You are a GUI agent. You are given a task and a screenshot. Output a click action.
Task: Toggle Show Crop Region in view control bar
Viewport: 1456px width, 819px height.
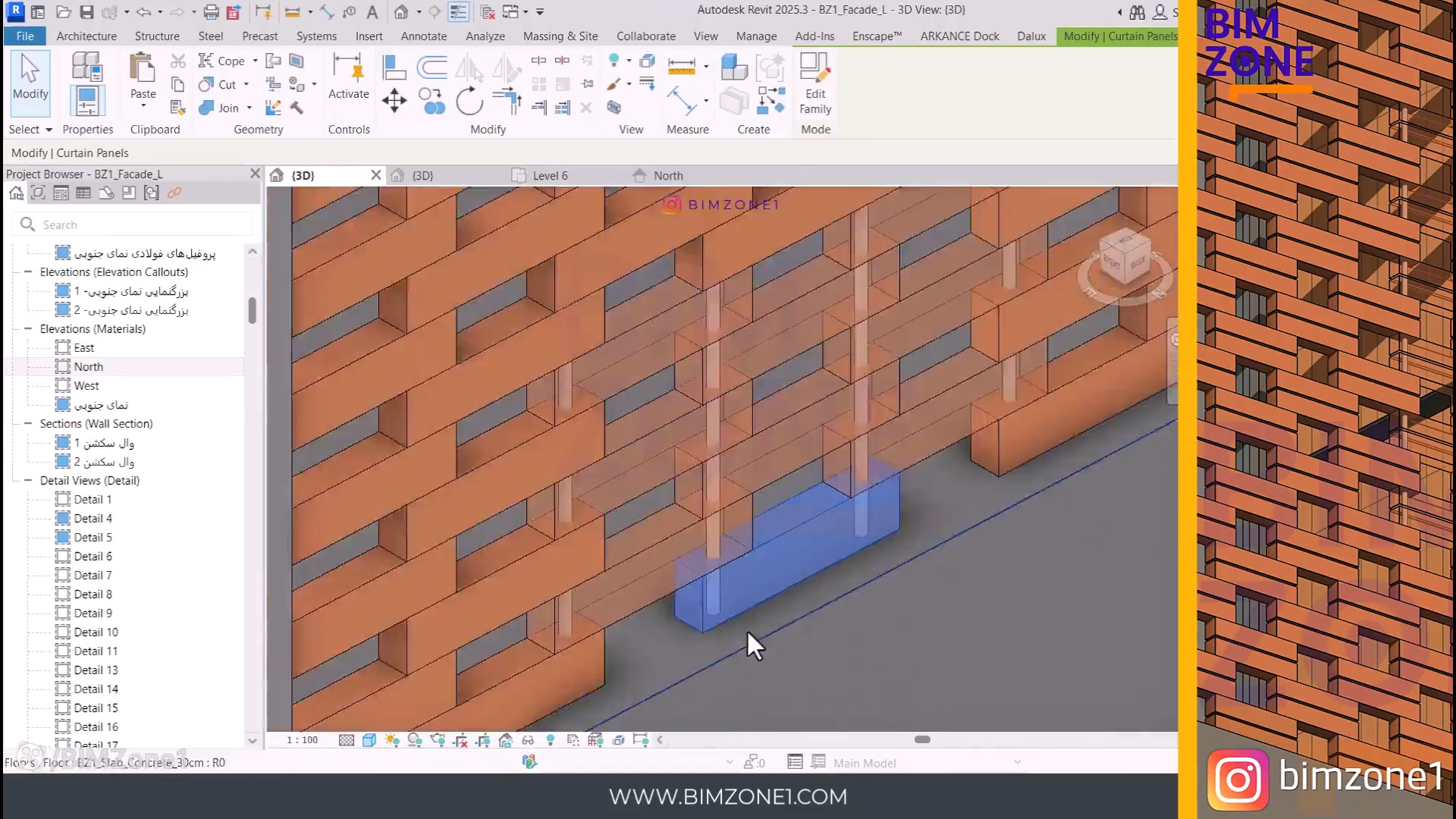[x=482, y=740]
